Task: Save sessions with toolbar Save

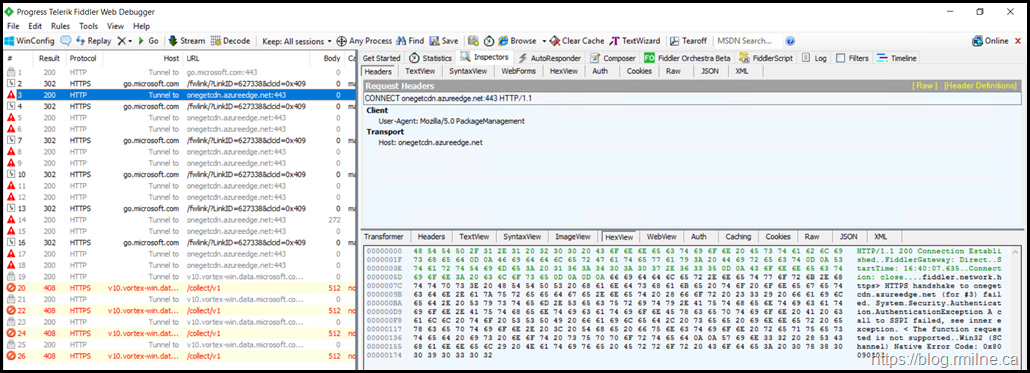Action: click(x=444, y=41)
